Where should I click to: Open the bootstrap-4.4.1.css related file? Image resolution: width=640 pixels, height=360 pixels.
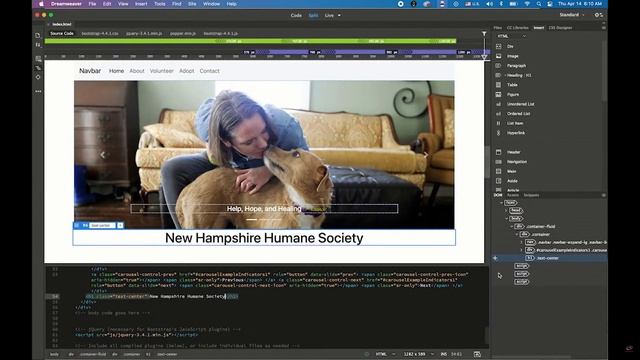coord(100,33)
